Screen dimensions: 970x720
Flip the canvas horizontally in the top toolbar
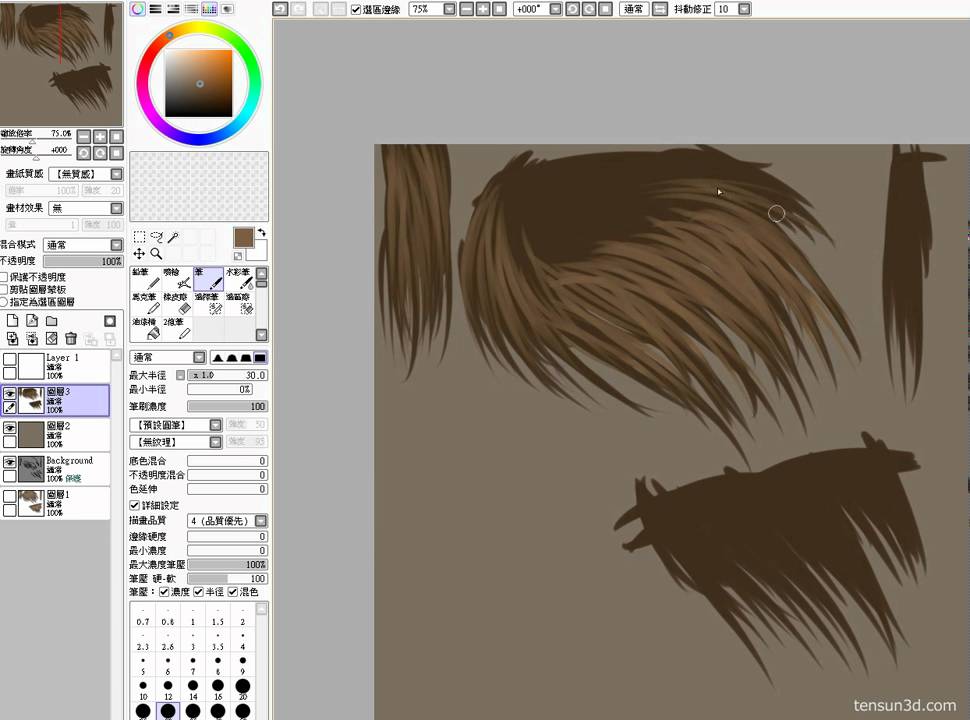point(660,9)
